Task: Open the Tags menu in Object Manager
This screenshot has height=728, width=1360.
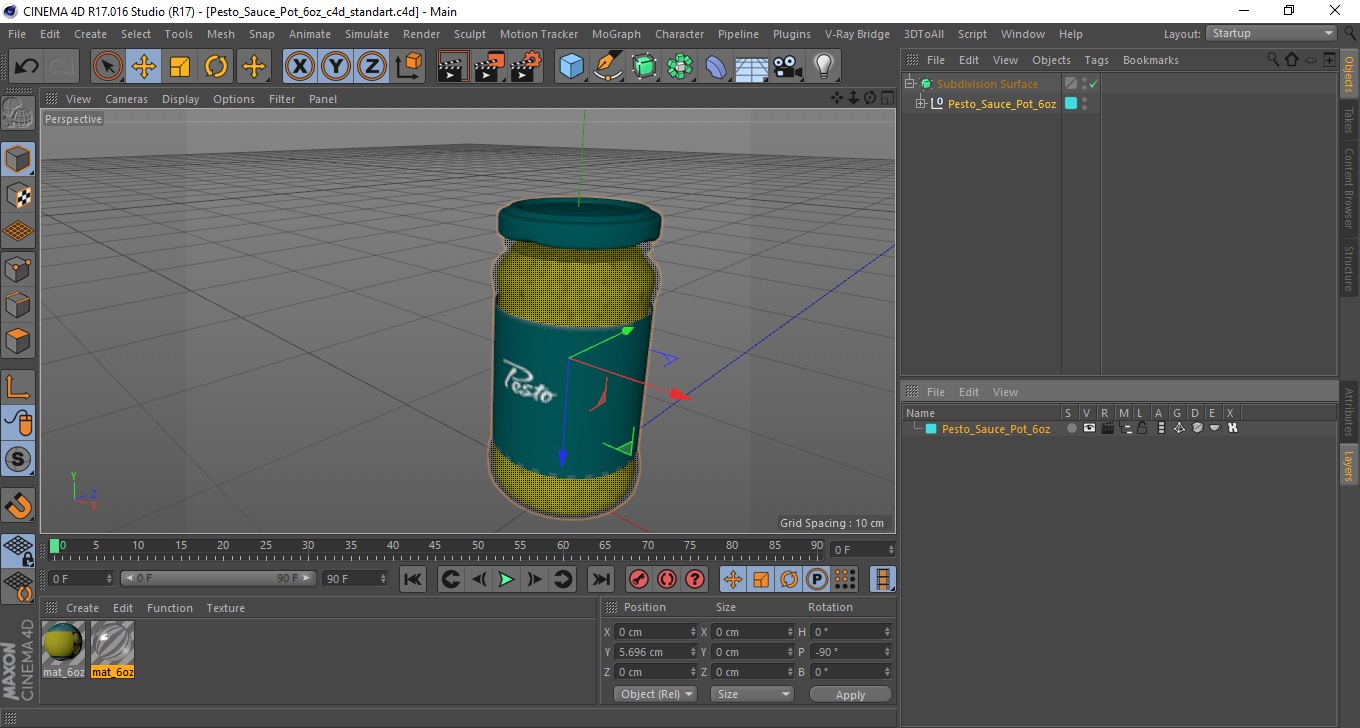Action: 1096,60
